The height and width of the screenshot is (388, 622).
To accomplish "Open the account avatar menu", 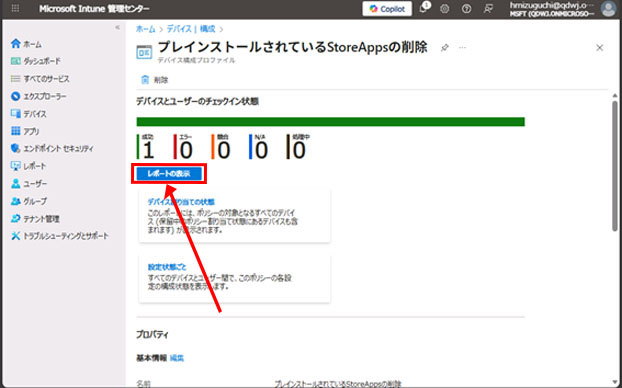I will coord(609,9).
